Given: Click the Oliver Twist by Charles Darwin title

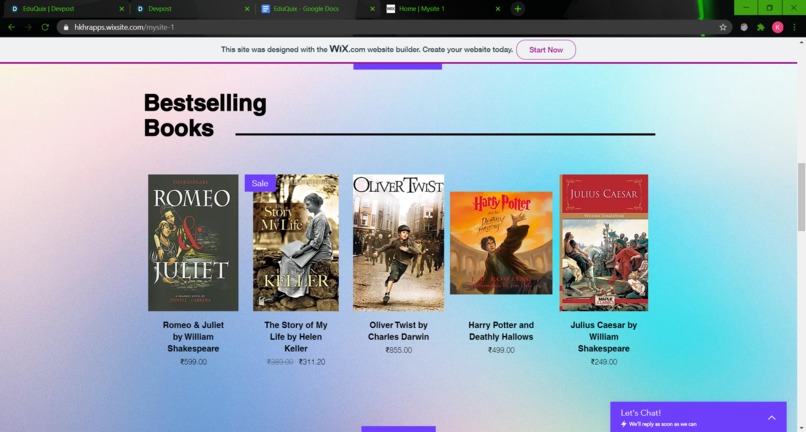Looking at the screenshot, I should pos(398,331).
